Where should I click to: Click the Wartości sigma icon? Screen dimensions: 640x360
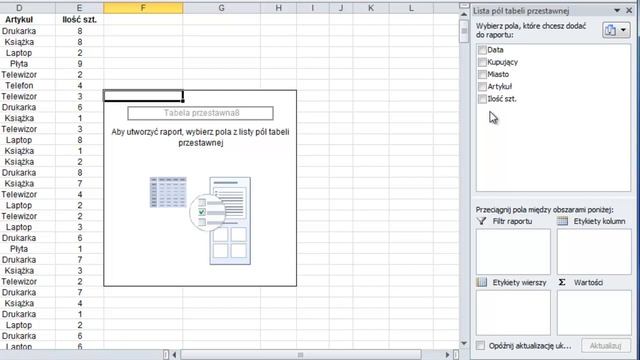click(x=562, y=282)
